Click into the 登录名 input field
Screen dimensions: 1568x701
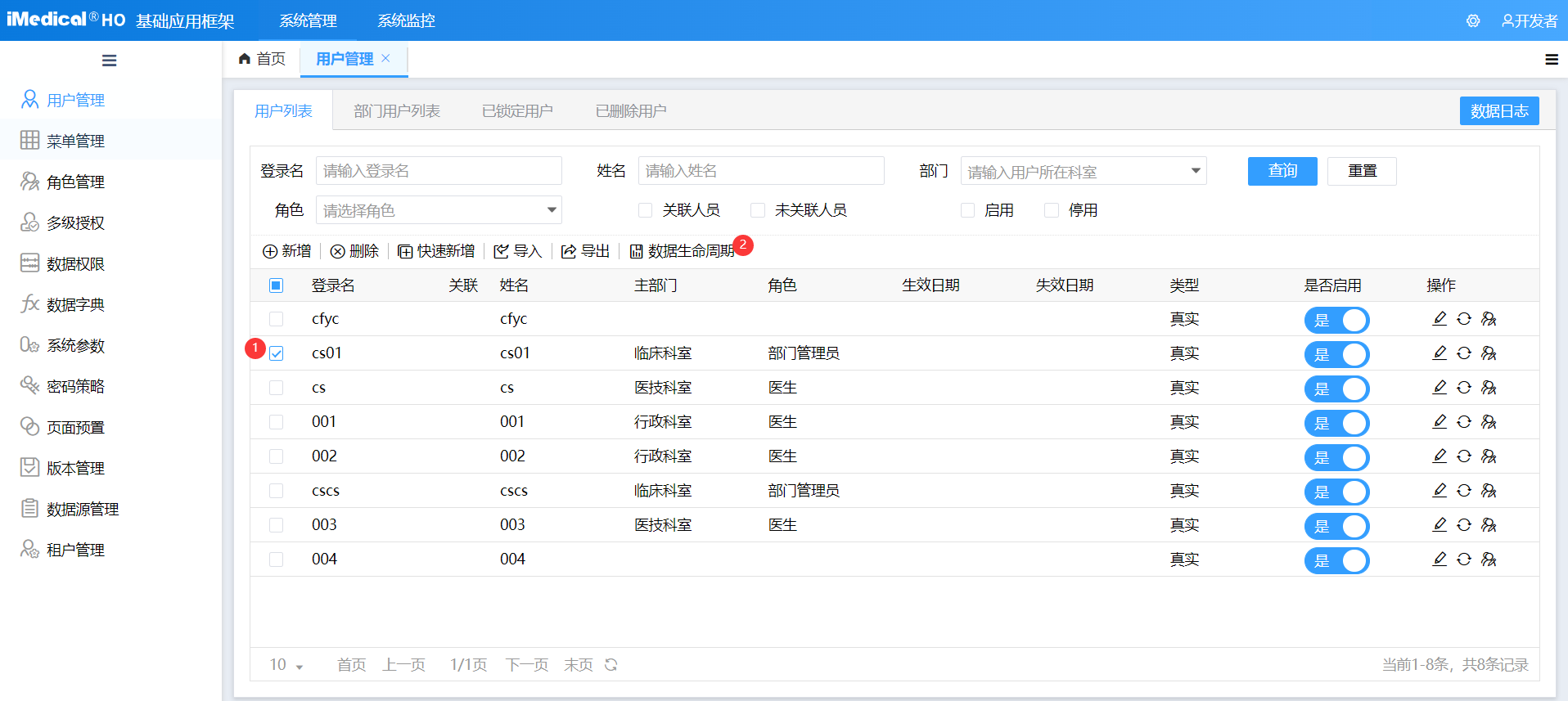(439, 171)
